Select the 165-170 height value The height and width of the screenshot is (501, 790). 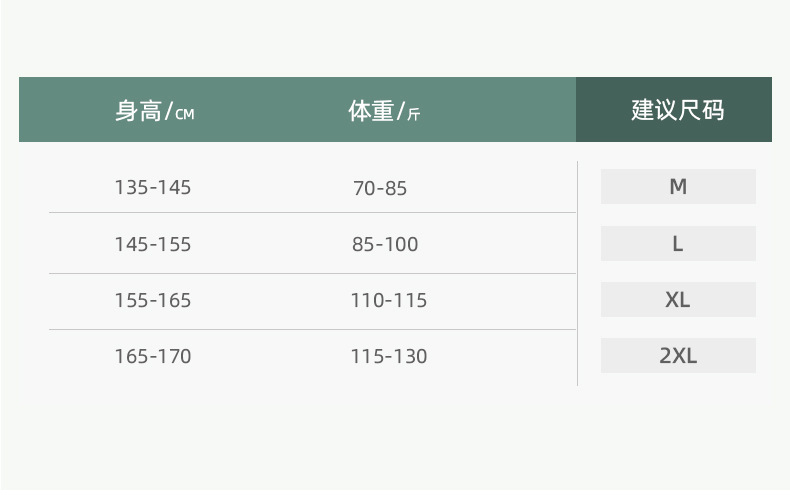[153, 357]
